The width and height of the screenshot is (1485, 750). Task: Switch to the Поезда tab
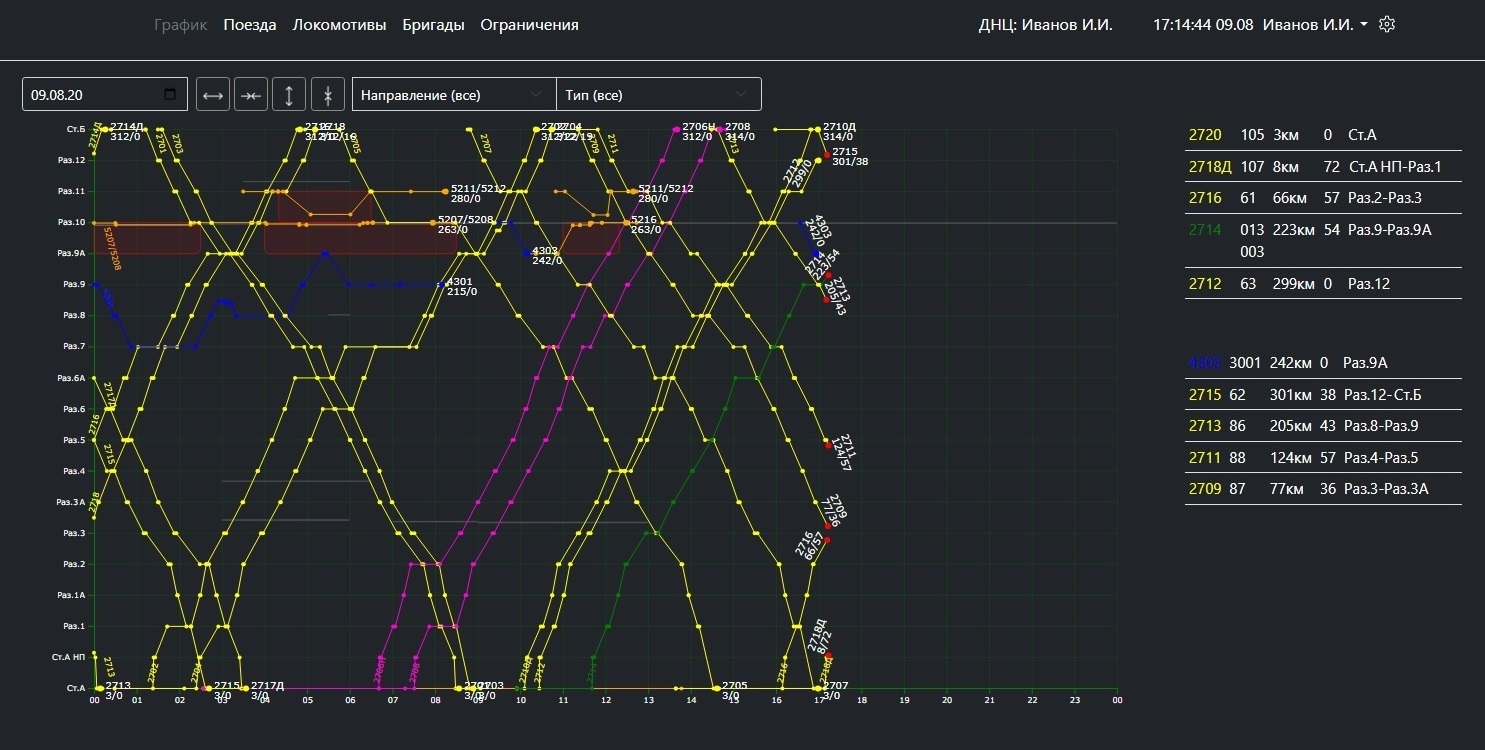[250, 24]
